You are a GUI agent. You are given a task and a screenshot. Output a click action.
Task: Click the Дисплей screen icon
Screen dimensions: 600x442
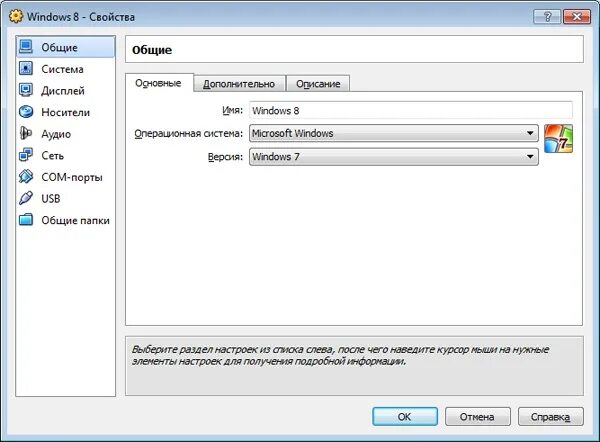point(26,90)
